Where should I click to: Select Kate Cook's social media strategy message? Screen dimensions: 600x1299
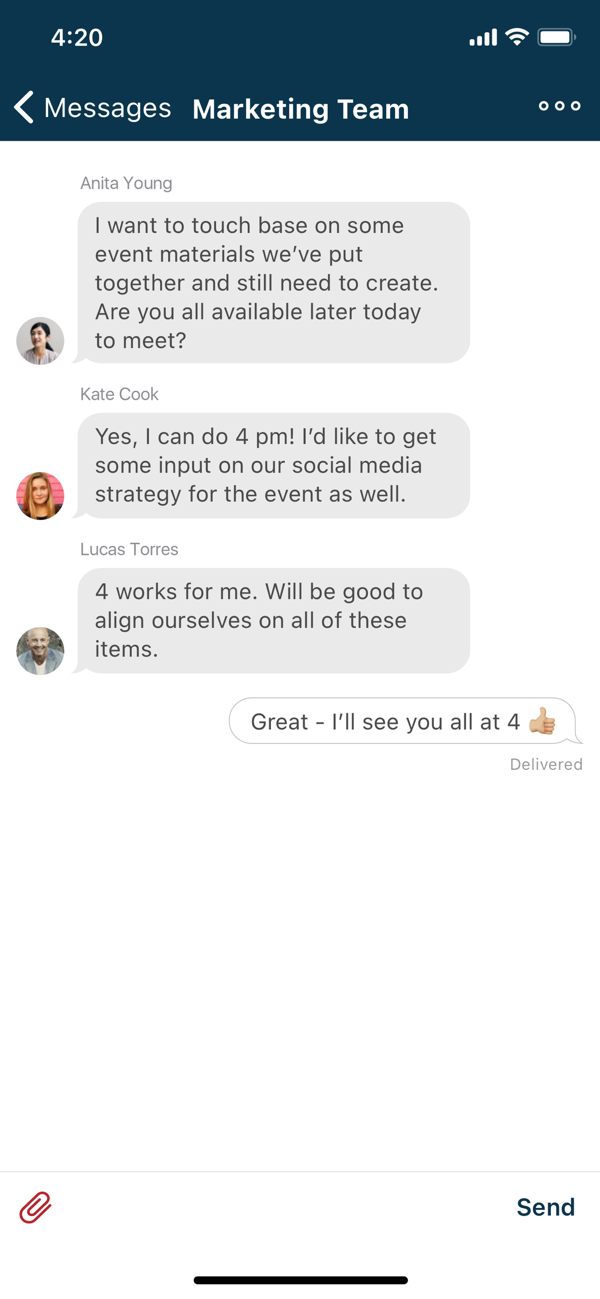(x=273, y=465)
